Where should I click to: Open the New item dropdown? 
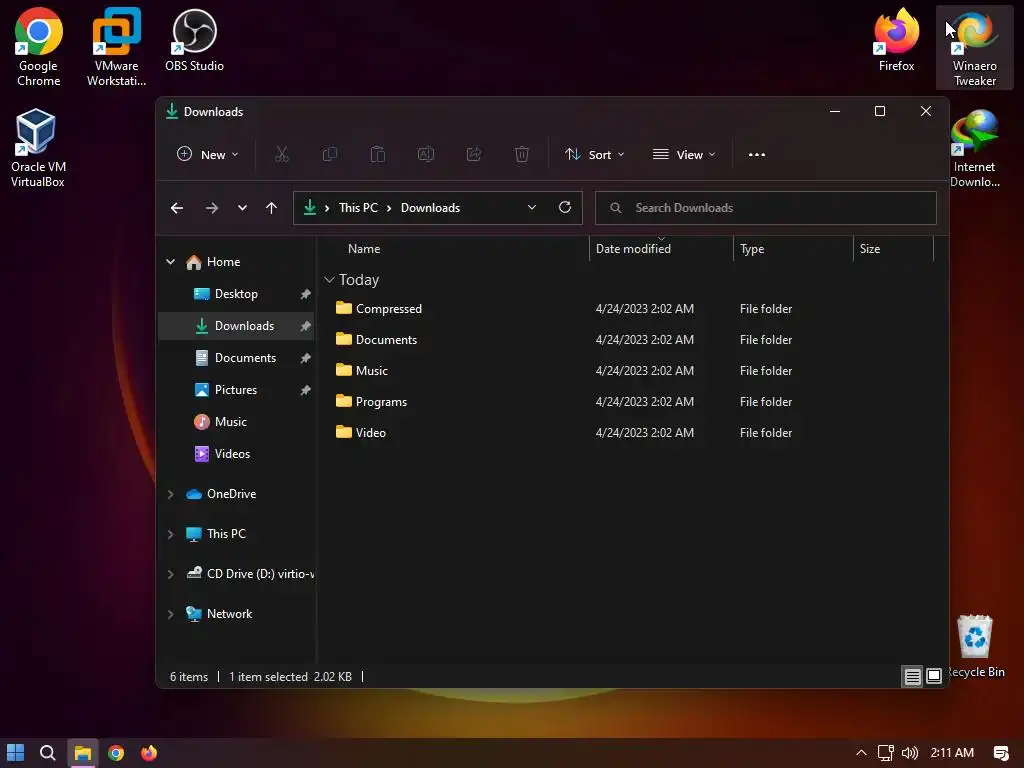(208, 155)
